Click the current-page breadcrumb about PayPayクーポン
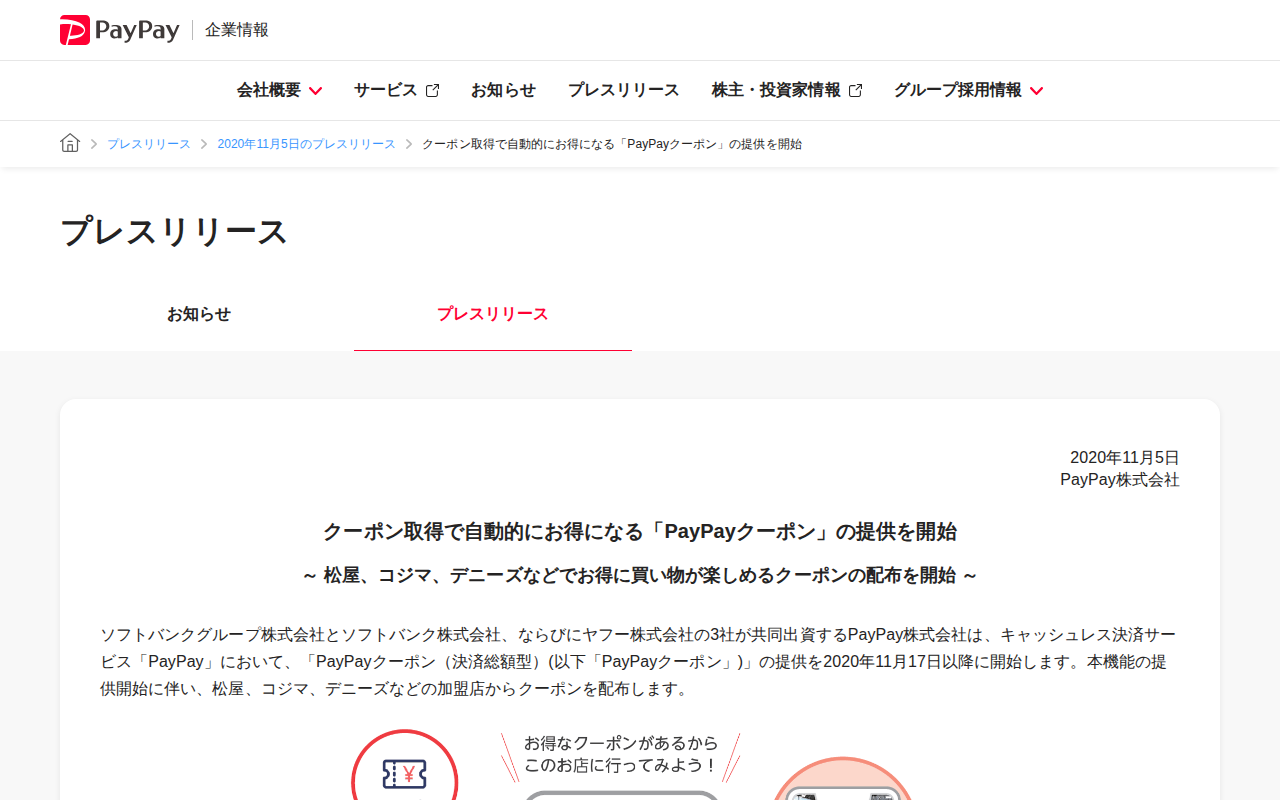1280x800 pixels. coord(612,144)
